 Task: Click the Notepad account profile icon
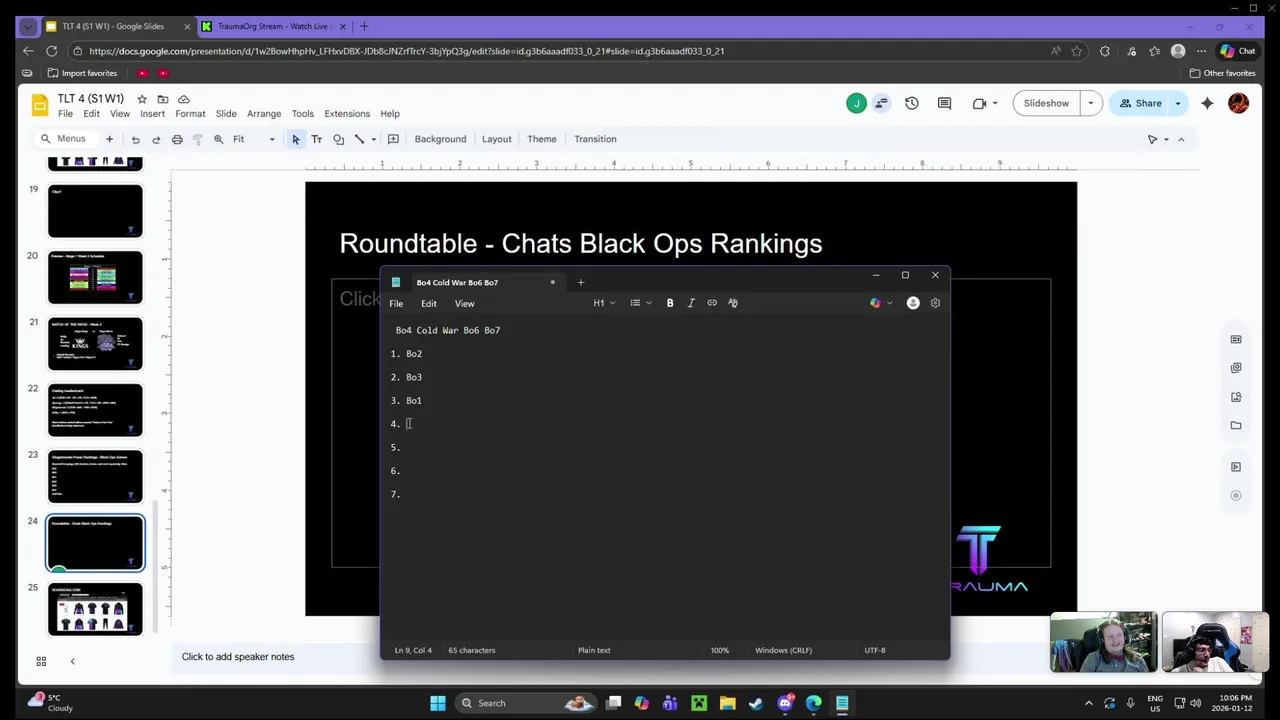[x=913, y=303]
